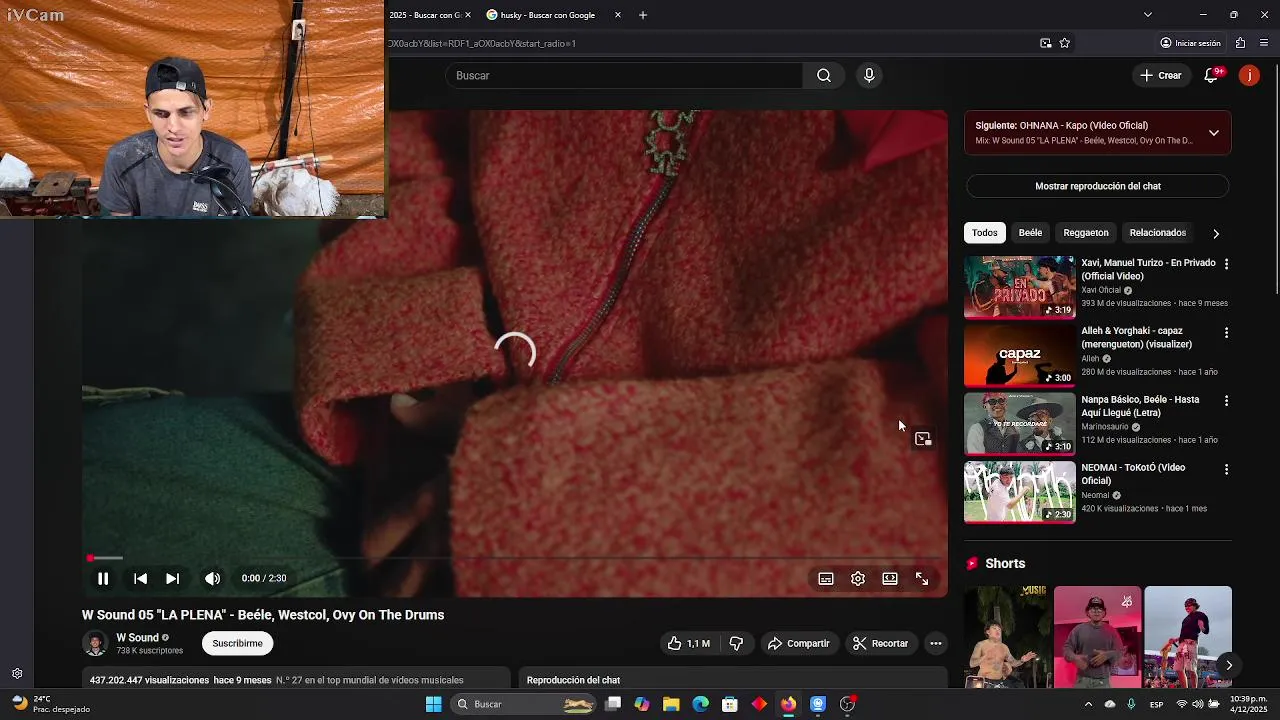Open the browser extensions puzzle icon
Image resolution: width=1280 pixels, height=720 pixels.
tap(1240, 43)
